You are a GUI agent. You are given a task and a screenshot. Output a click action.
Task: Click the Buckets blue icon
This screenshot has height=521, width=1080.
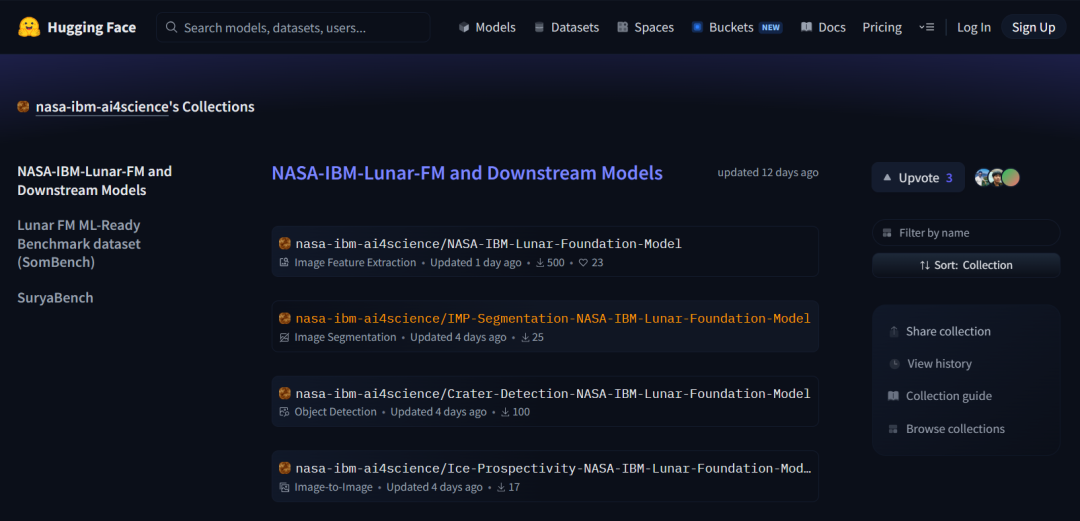point(697,28)
